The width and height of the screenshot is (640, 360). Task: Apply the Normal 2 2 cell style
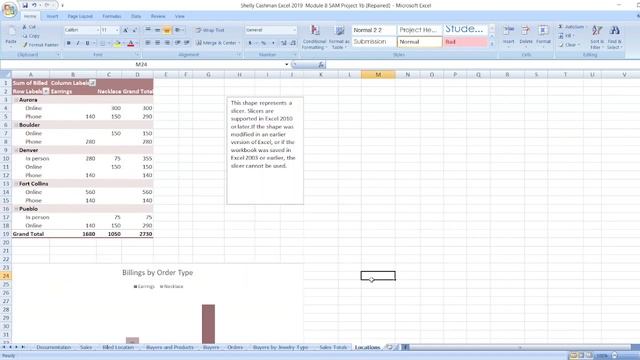point(374,30)
